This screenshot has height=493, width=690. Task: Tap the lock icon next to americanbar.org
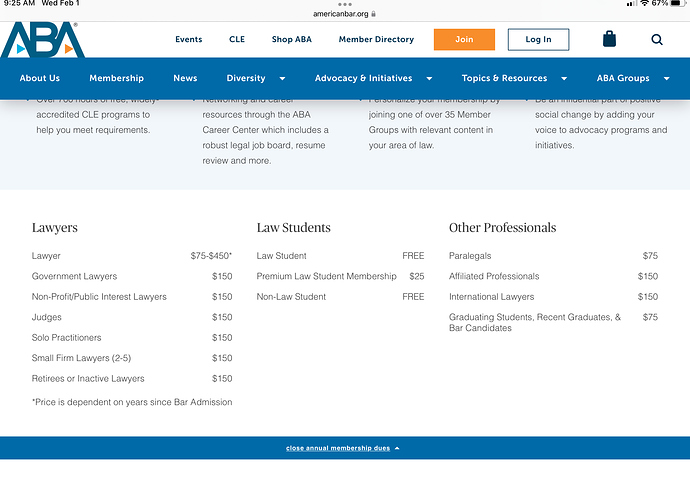pyautogui.click(x=374, y=14)
